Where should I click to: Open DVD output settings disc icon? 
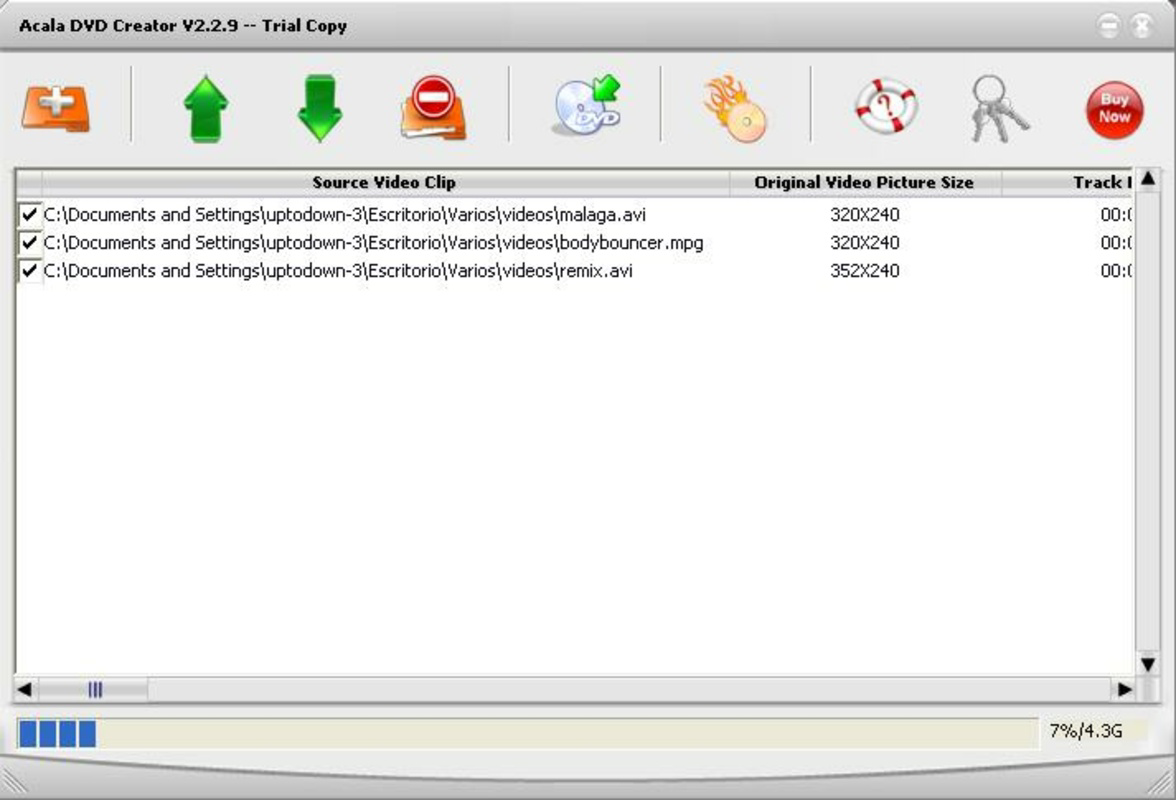coord(587,105)
